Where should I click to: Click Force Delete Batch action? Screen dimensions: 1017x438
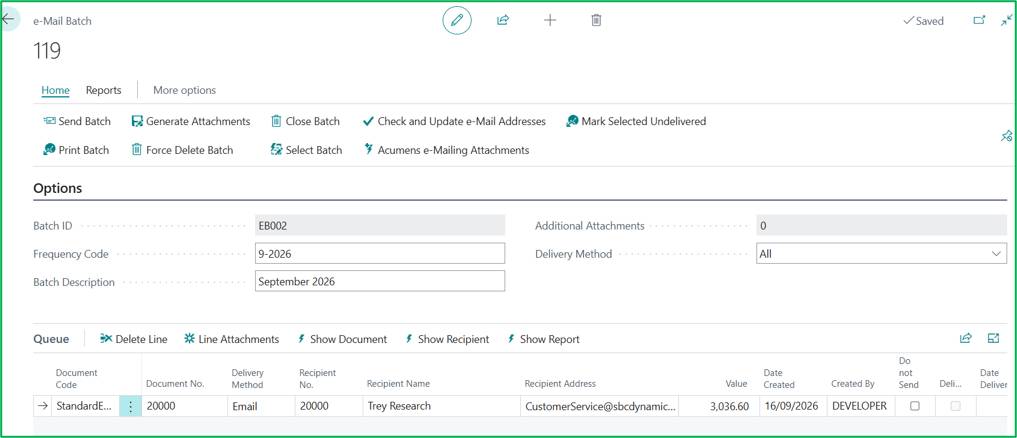click(x=182, y=150)
